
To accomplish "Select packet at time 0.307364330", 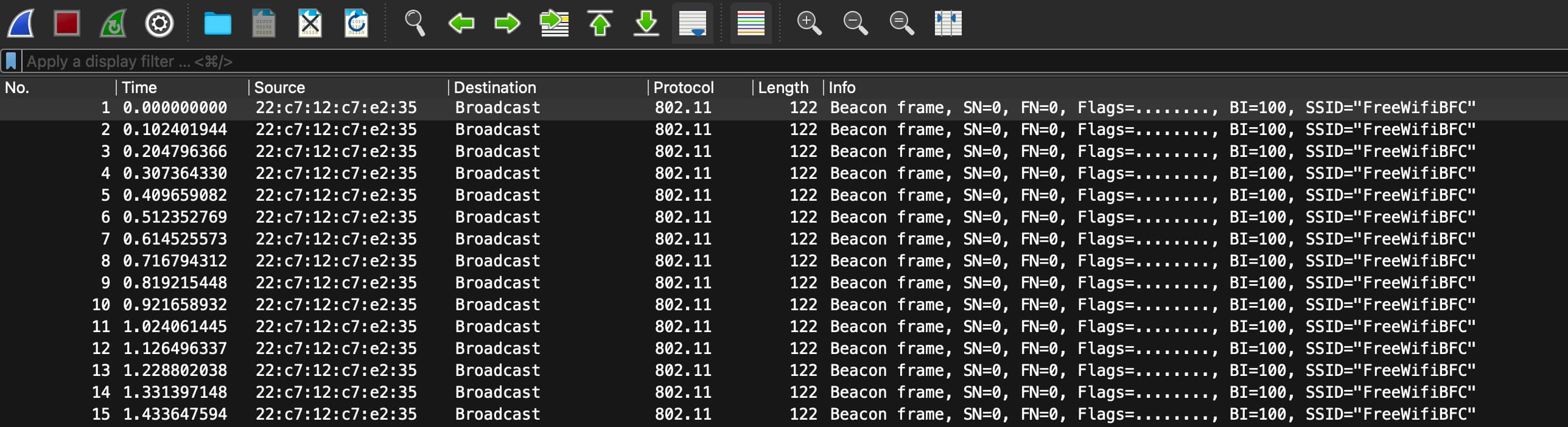I will pyautogui.click(x=784, y=174).
